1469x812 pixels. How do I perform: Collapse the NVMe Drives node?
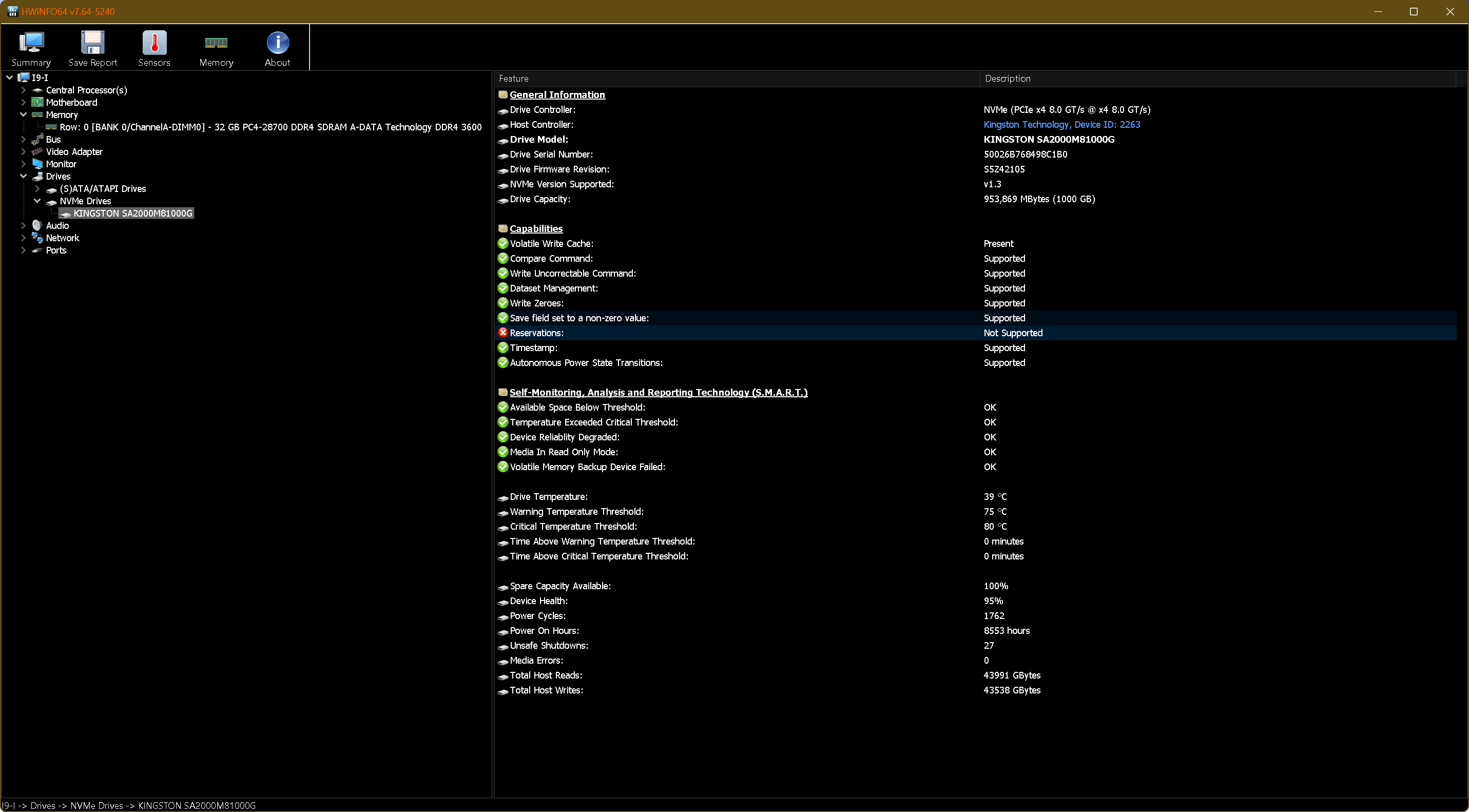tap(37, 201)
